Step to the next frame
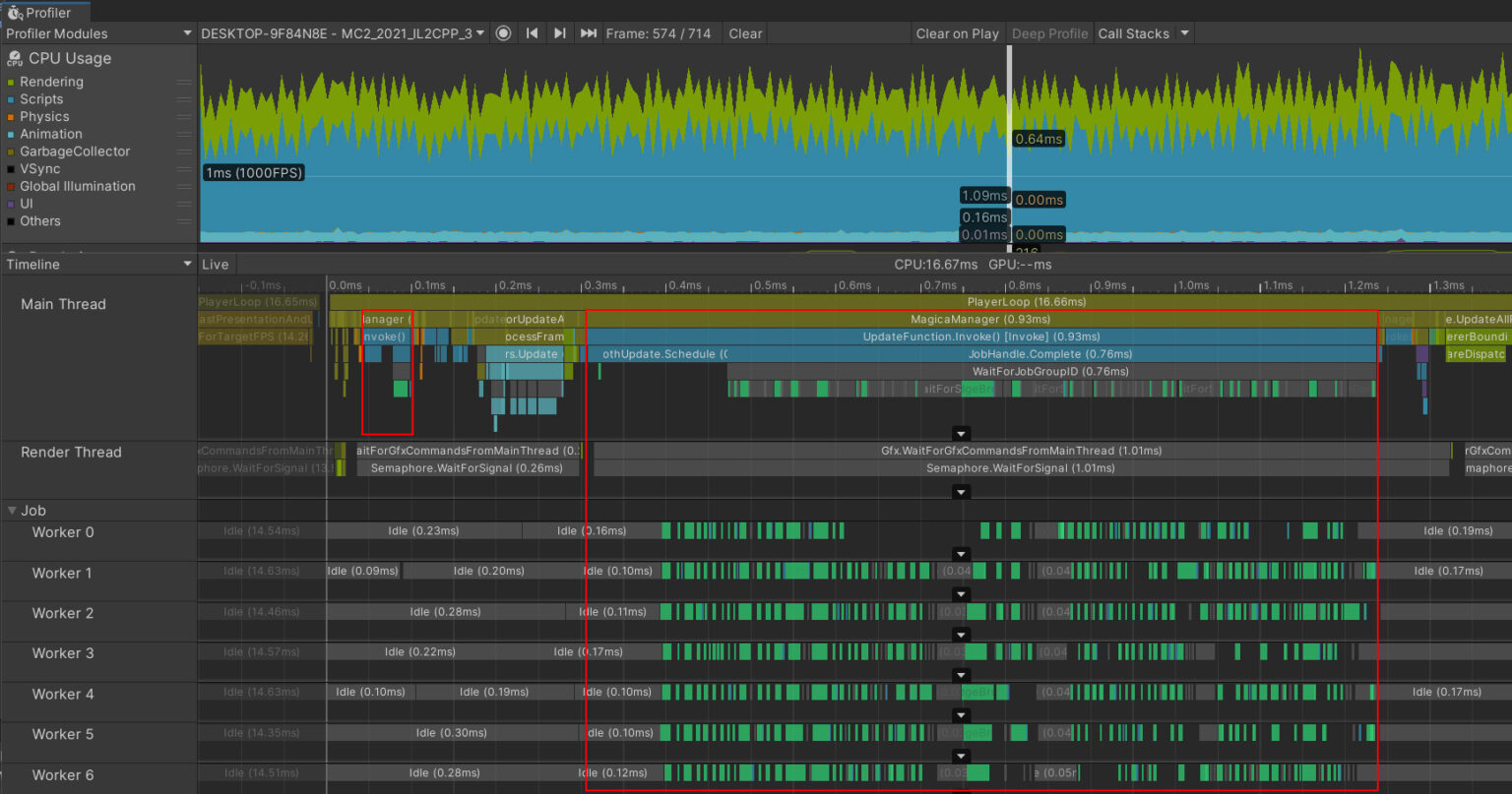Screen dimensions: 1512x794 point(559,33)
